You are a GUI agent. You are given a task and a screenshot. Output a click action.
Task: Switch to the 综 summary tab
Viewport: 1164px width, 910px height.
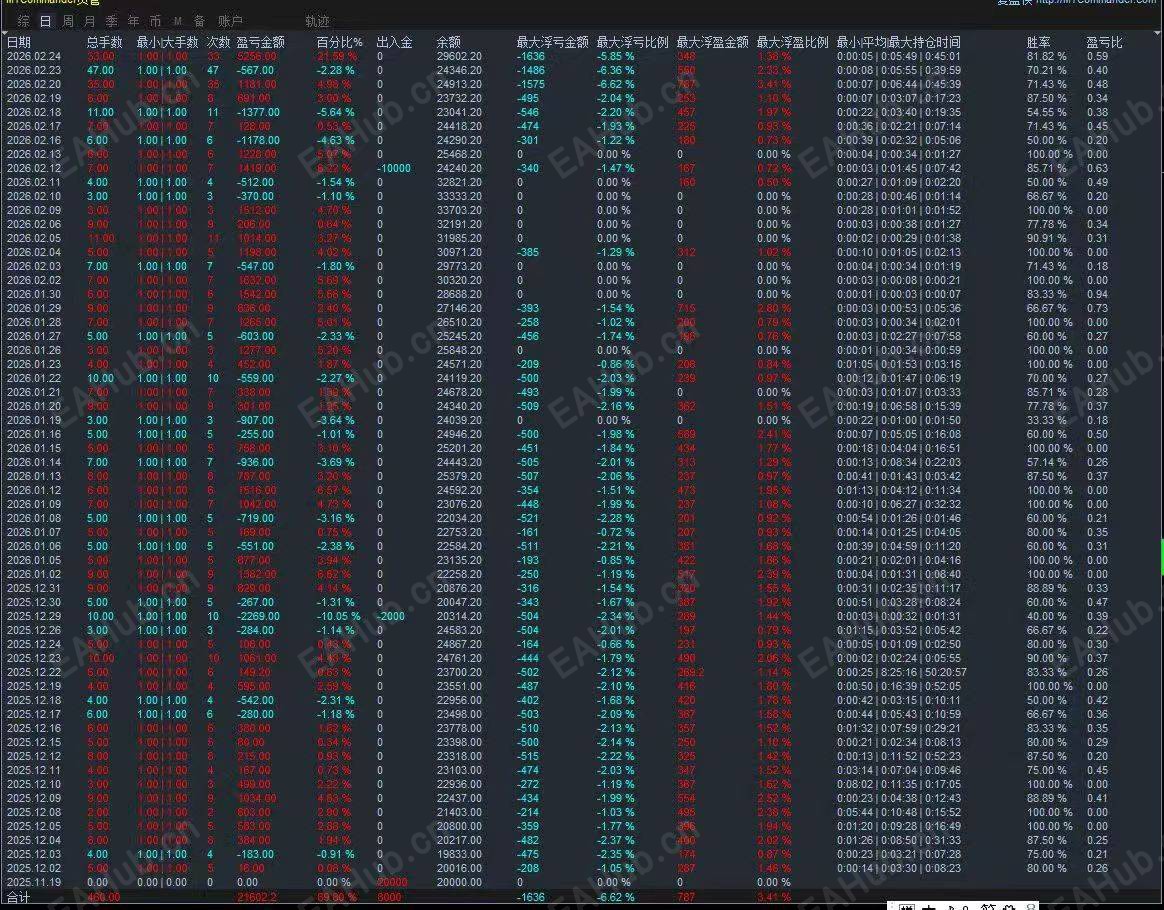(24, 22)
